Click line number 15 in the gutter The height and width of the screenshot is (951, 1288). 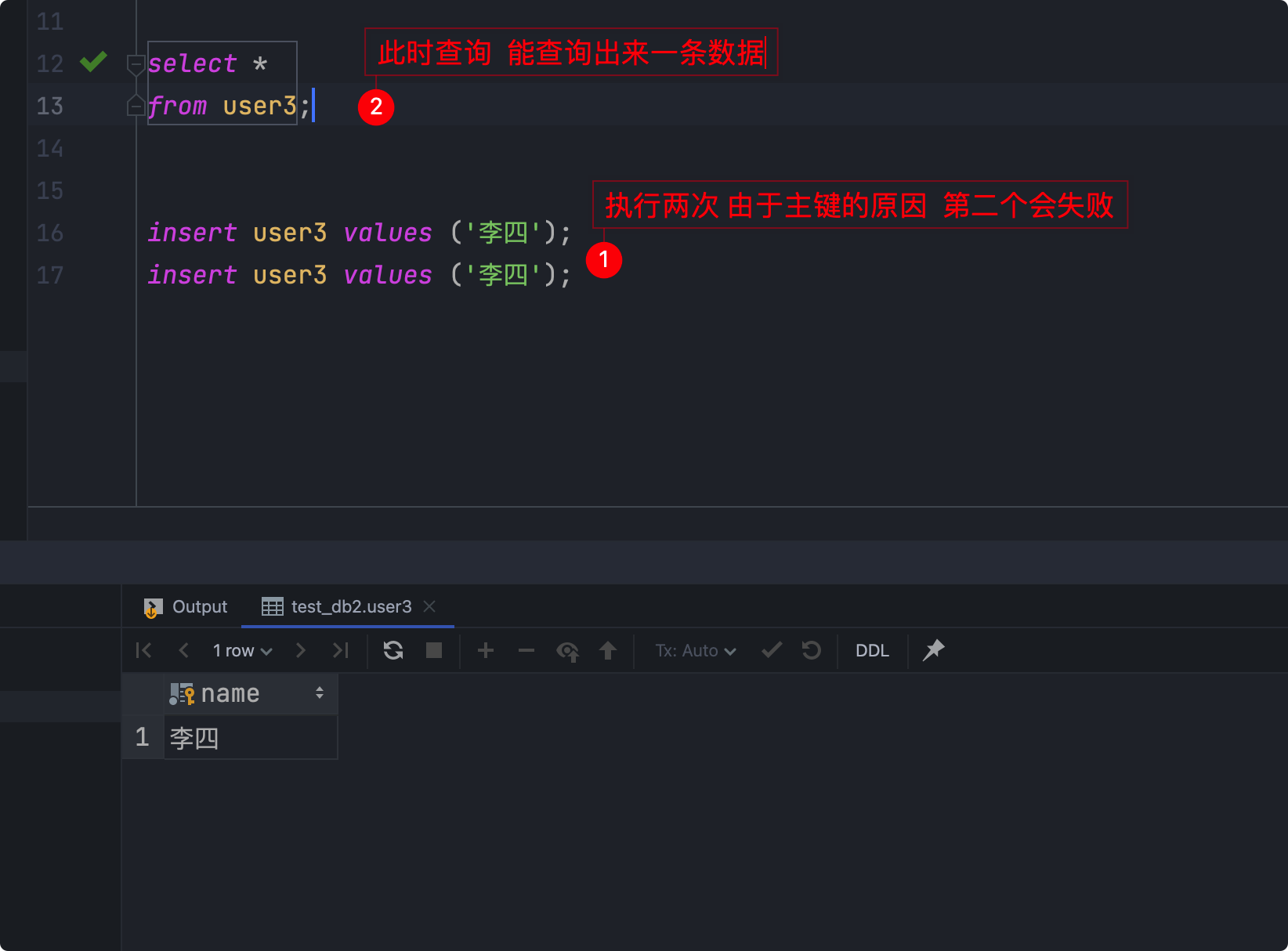click(x=50, y=190)
